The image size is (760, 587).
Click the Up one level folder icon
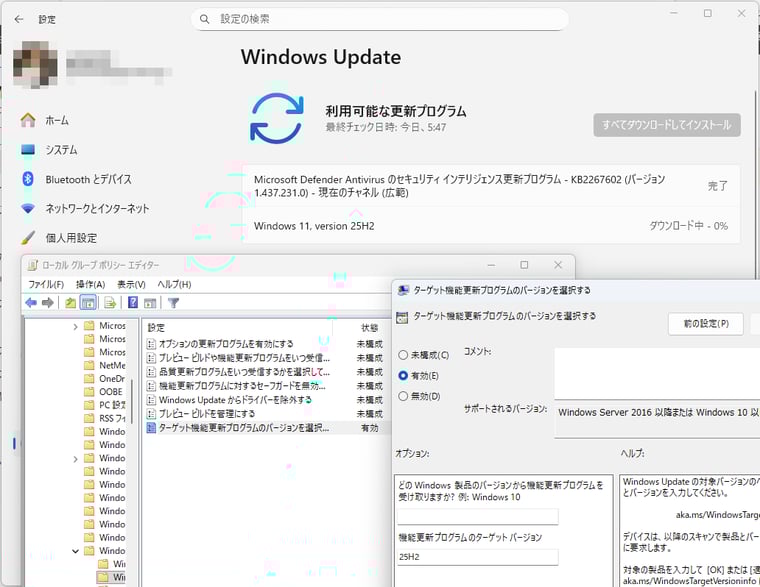pyautogui.click(x=70, y=303)
